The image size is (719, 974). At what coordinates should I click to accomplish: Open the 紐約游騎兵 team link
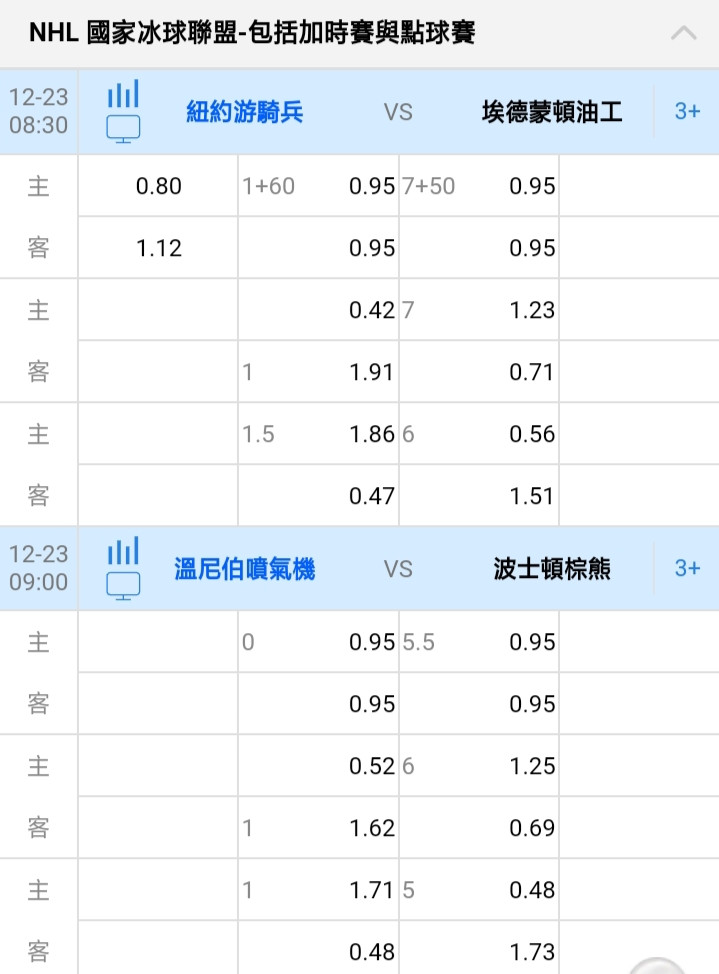coord(245,112)
